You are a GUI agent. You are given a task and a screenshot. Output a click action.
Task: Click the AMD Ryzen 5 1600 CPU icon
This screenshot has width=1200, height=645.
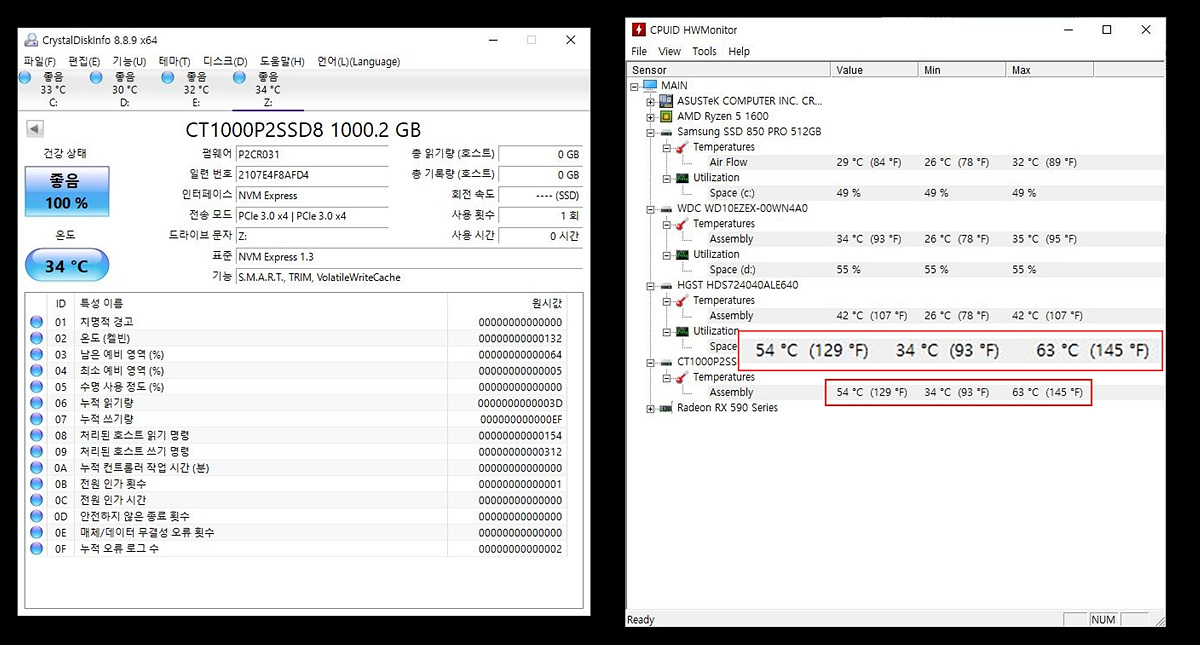point(666,116)
